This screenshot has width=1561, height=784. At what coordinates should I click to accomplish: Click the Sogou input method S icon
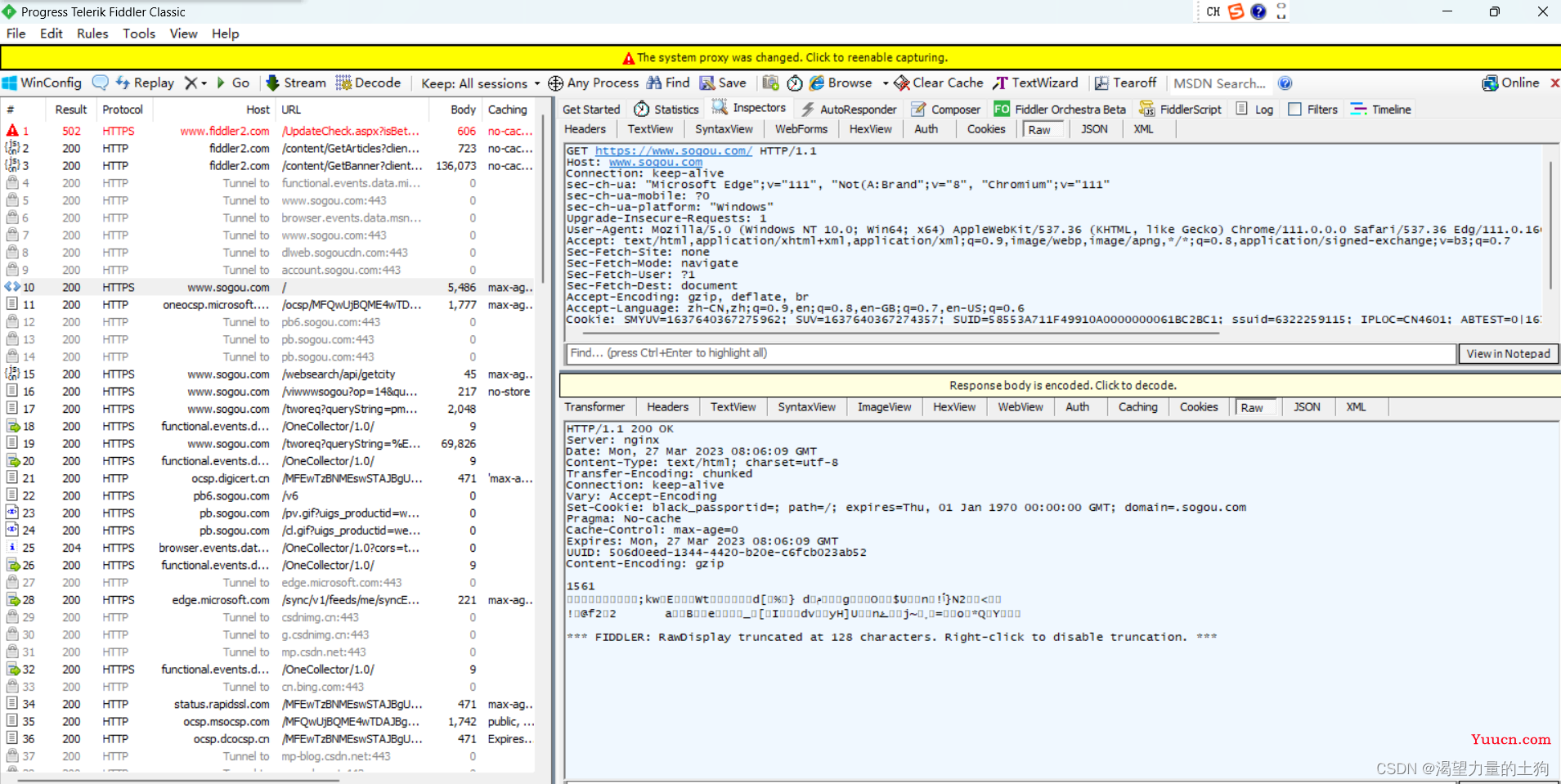point(1236,11)
